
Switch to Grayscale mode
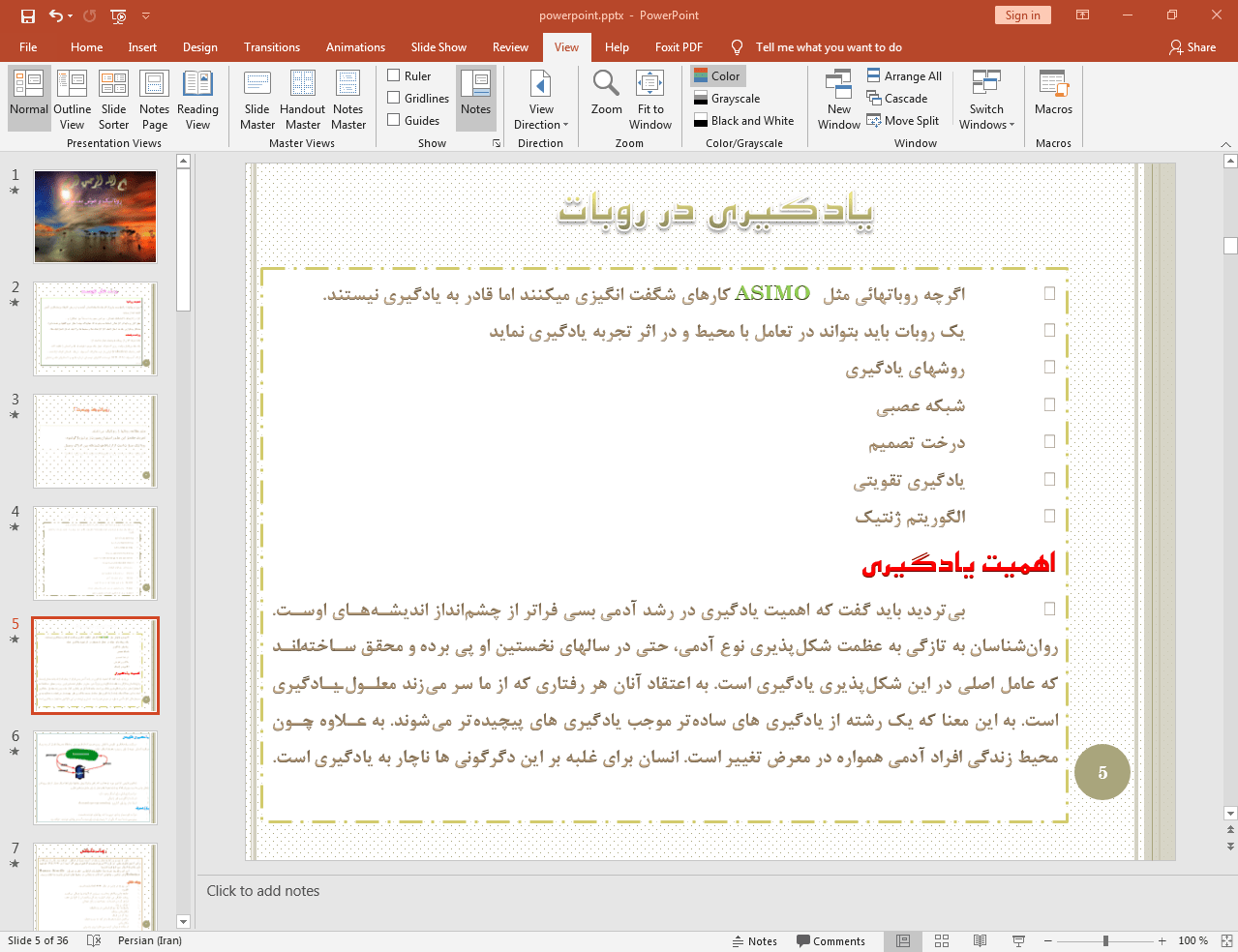pos(727,99)
